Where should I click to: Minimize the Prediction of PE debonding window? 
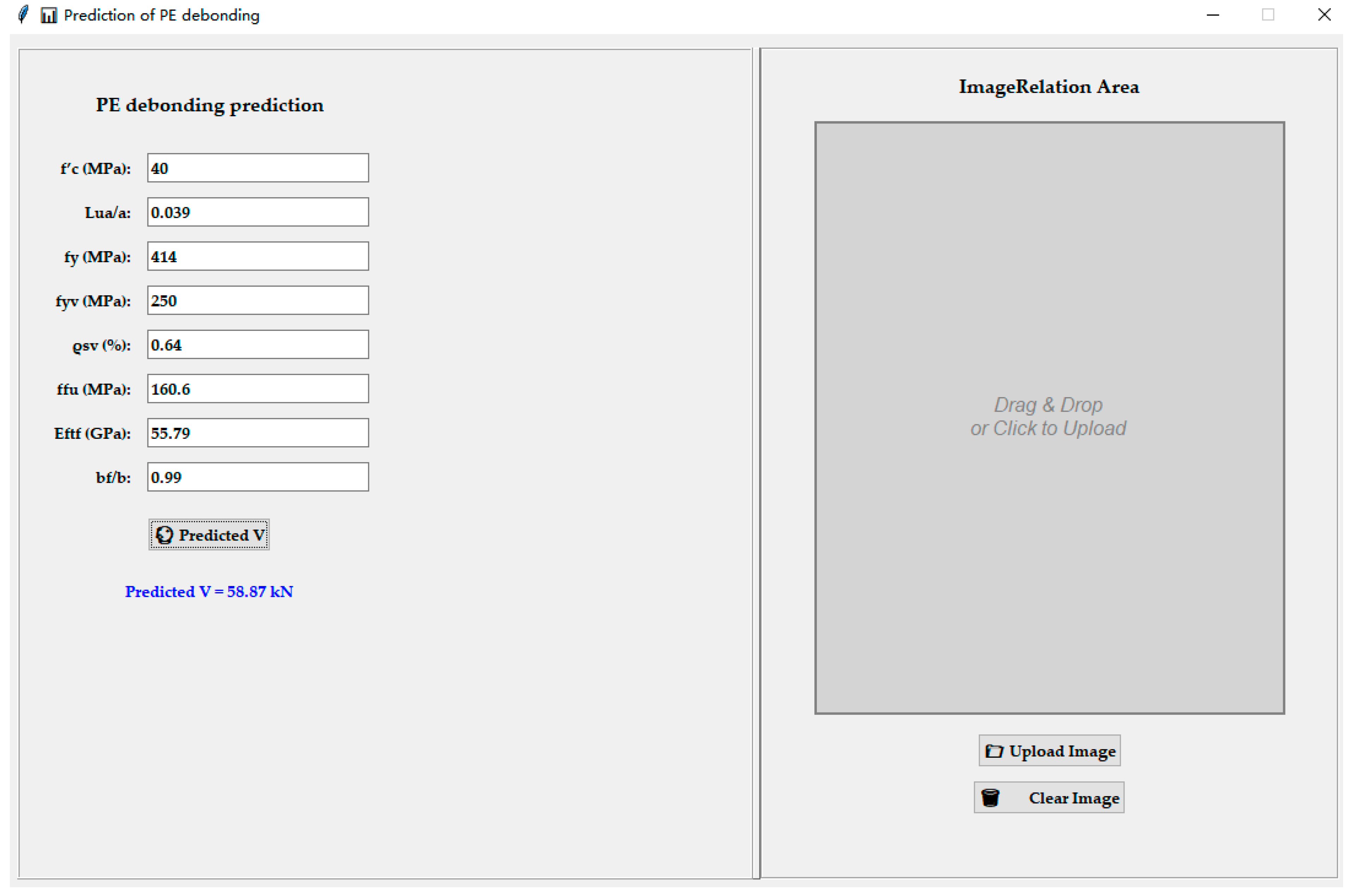1212,15
